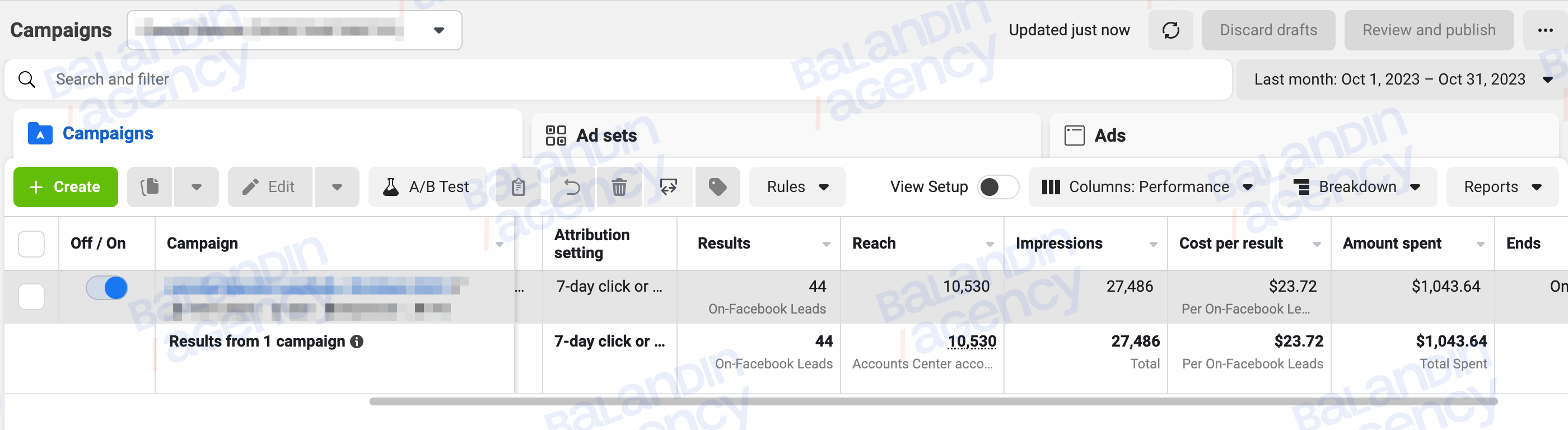Image resolution: width=1568 pixels, height=430 pixels.
Task: Click the export/share arrows icon
Action: tap(668, 186)
